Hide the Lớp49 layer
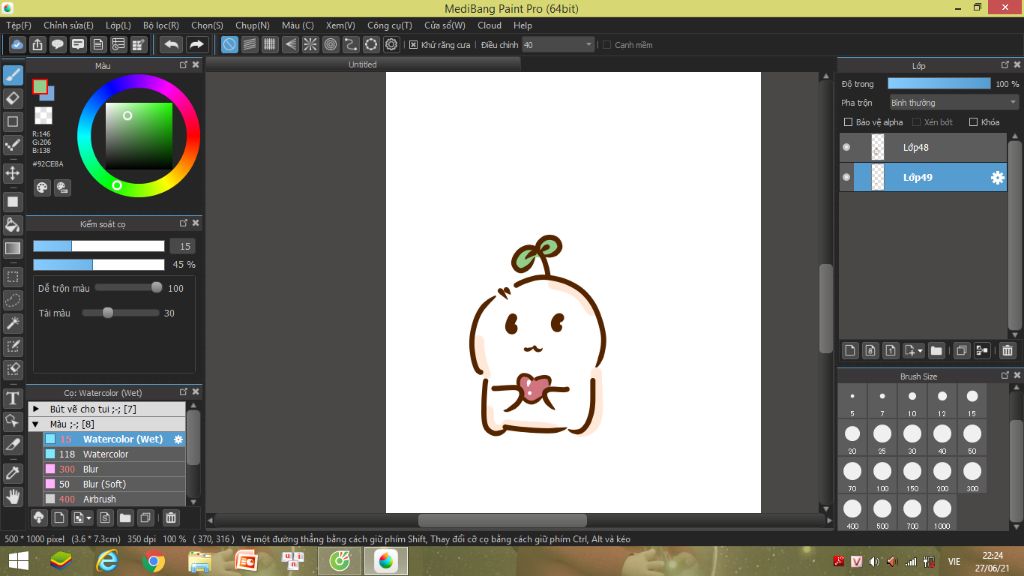 tap(846, 178)
